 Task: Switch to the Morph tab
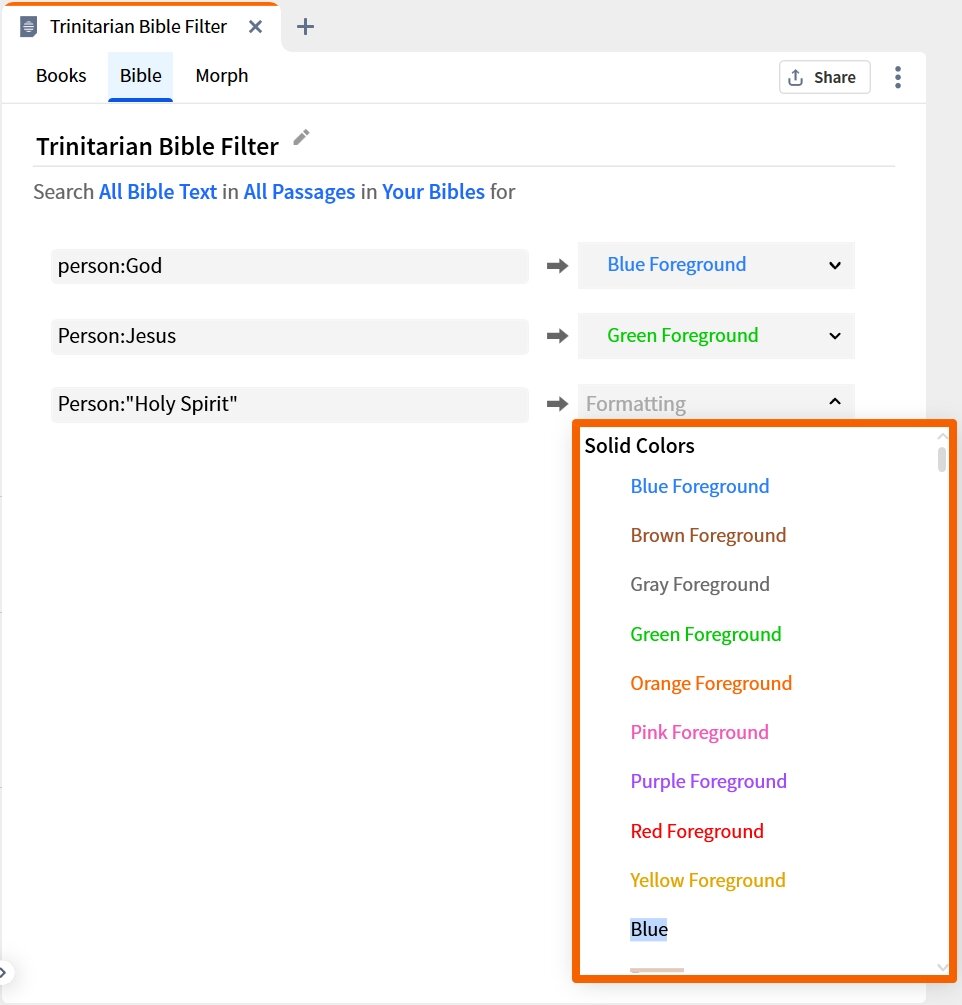221,76
